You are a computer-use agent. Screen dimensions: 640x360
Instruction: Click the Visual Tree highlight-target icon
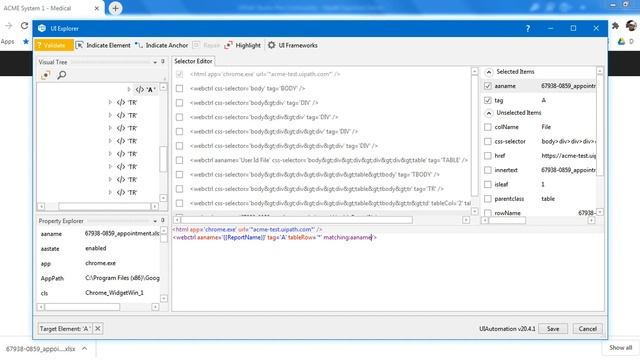46,75
